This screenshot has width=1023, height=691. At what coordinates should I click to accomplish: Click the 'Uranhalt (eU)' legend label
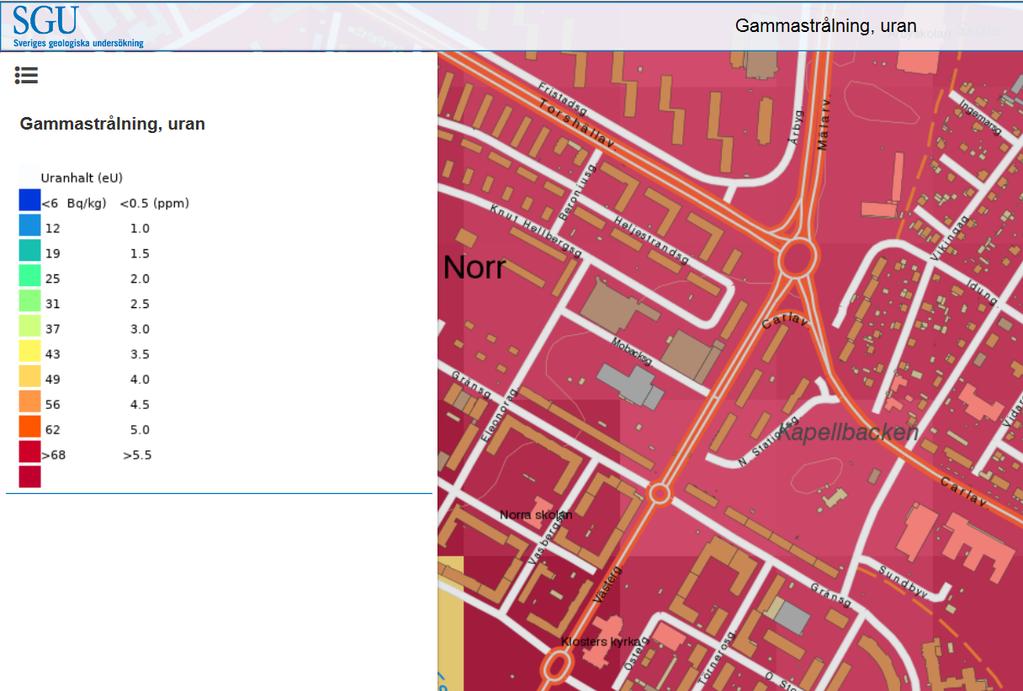[82, 178]
